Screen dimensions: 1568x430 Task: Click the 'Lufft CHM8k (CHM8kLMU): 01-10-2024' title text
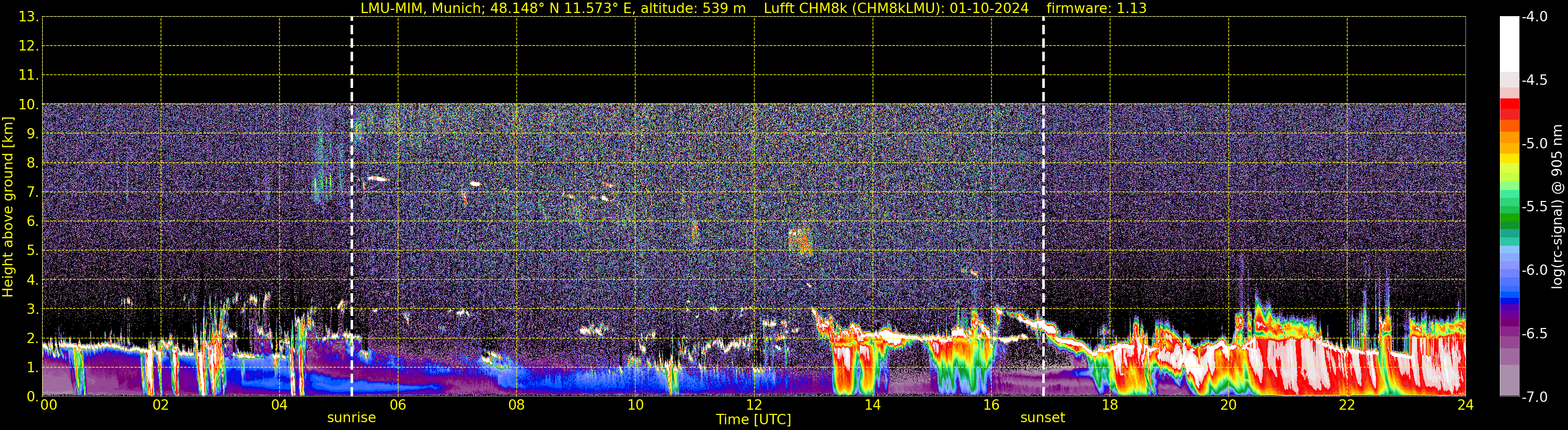tap(896, 8)
